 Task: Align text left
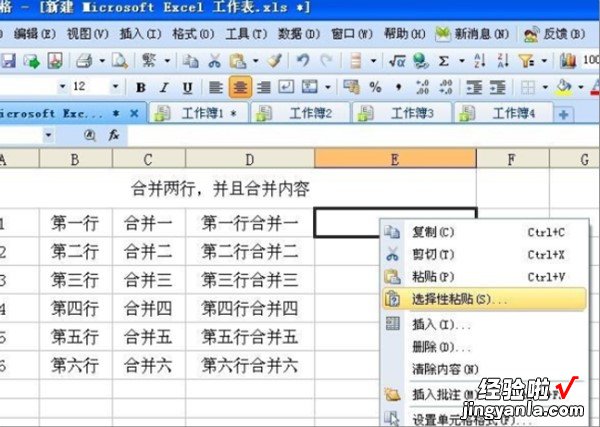[216, 88]
